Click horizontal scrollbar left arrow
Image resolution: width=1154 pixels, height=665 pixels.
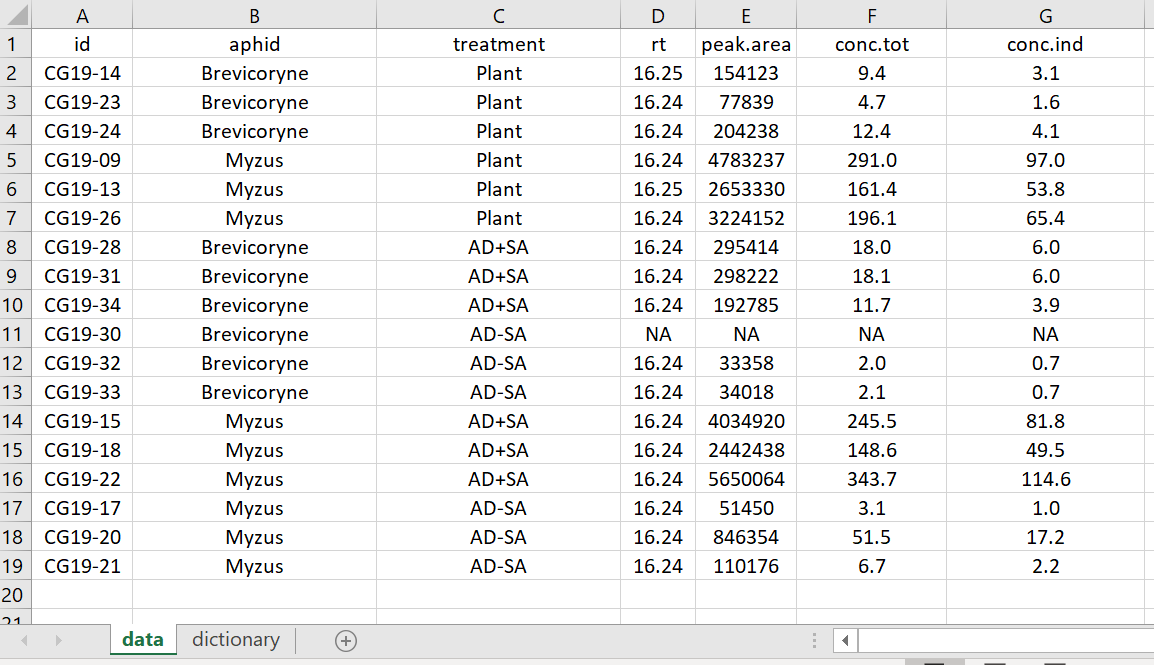point(845,641)
